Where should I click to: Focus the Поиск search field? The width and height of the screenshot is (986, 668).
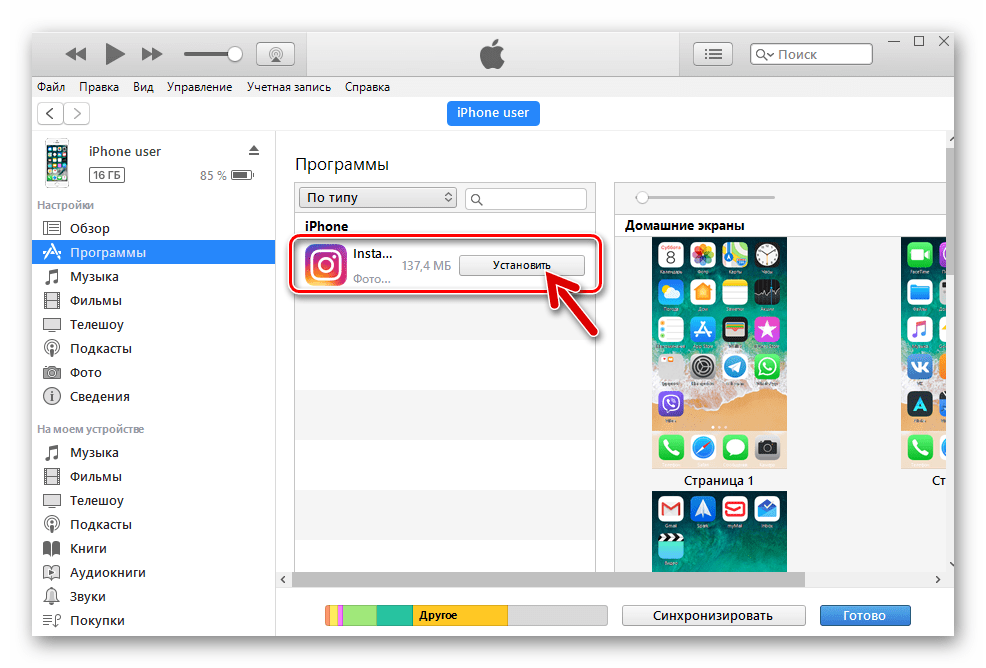[811, 54]
